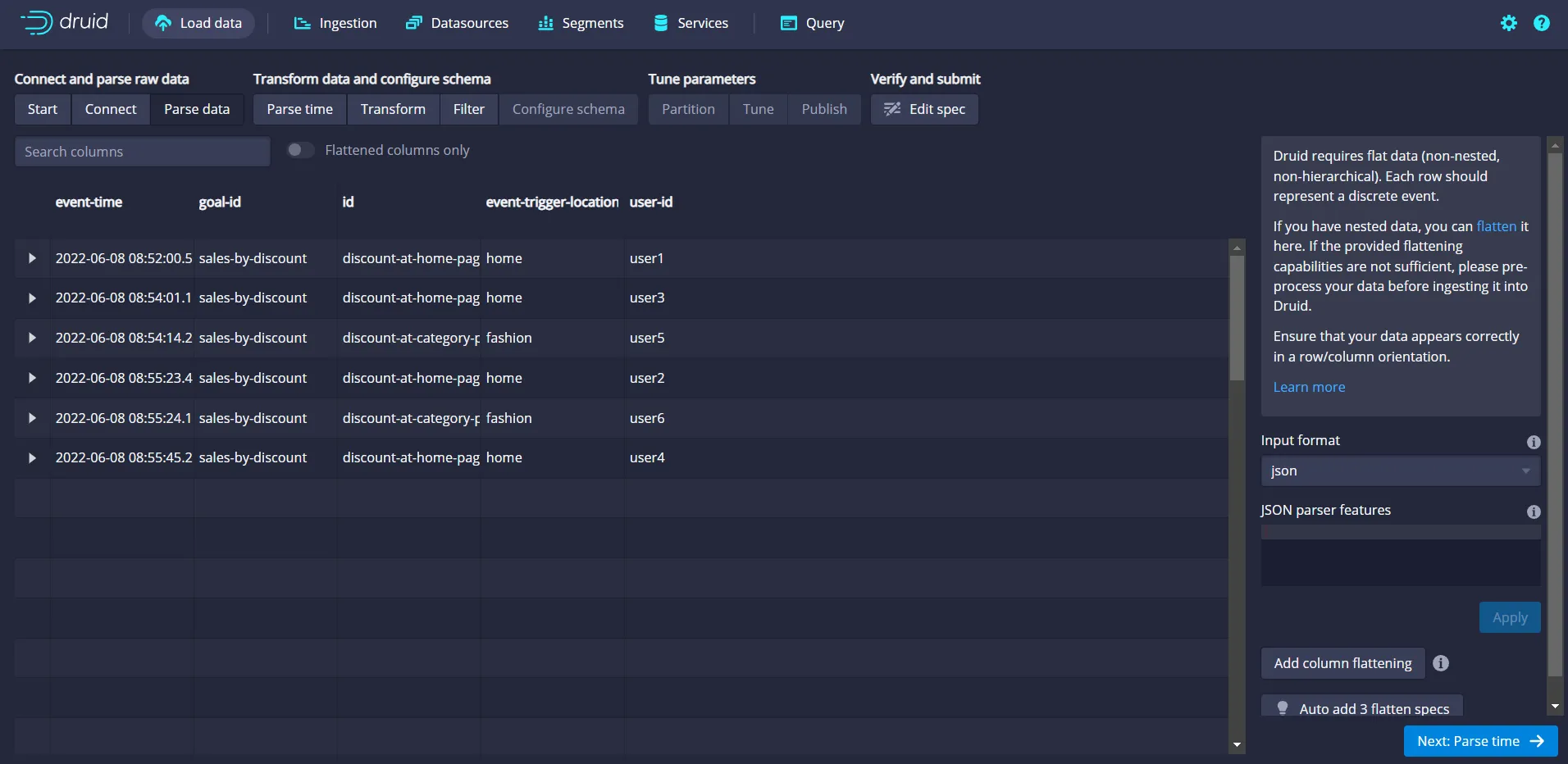
Task: Open Druid settings via the gear icon
Action: (1509, 23)
